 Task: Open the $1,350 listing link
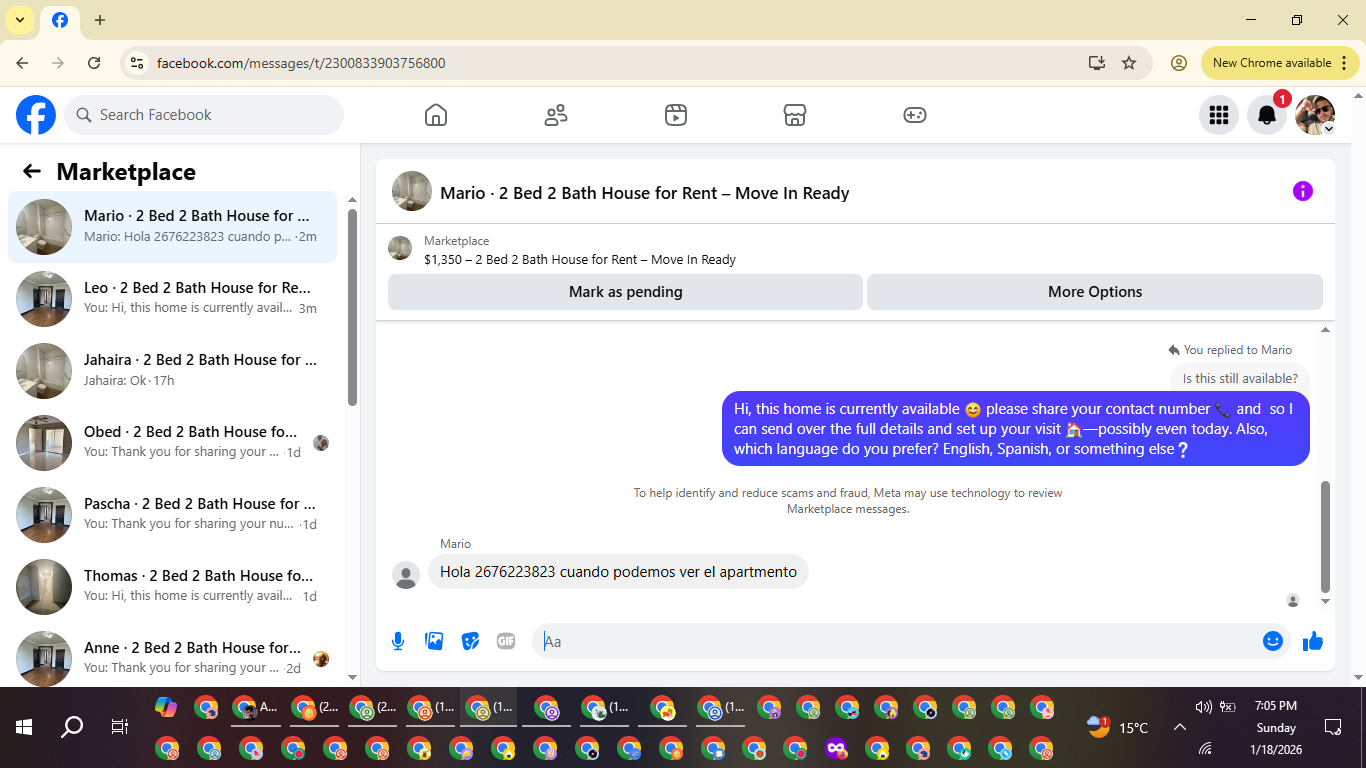coord(580,259)
